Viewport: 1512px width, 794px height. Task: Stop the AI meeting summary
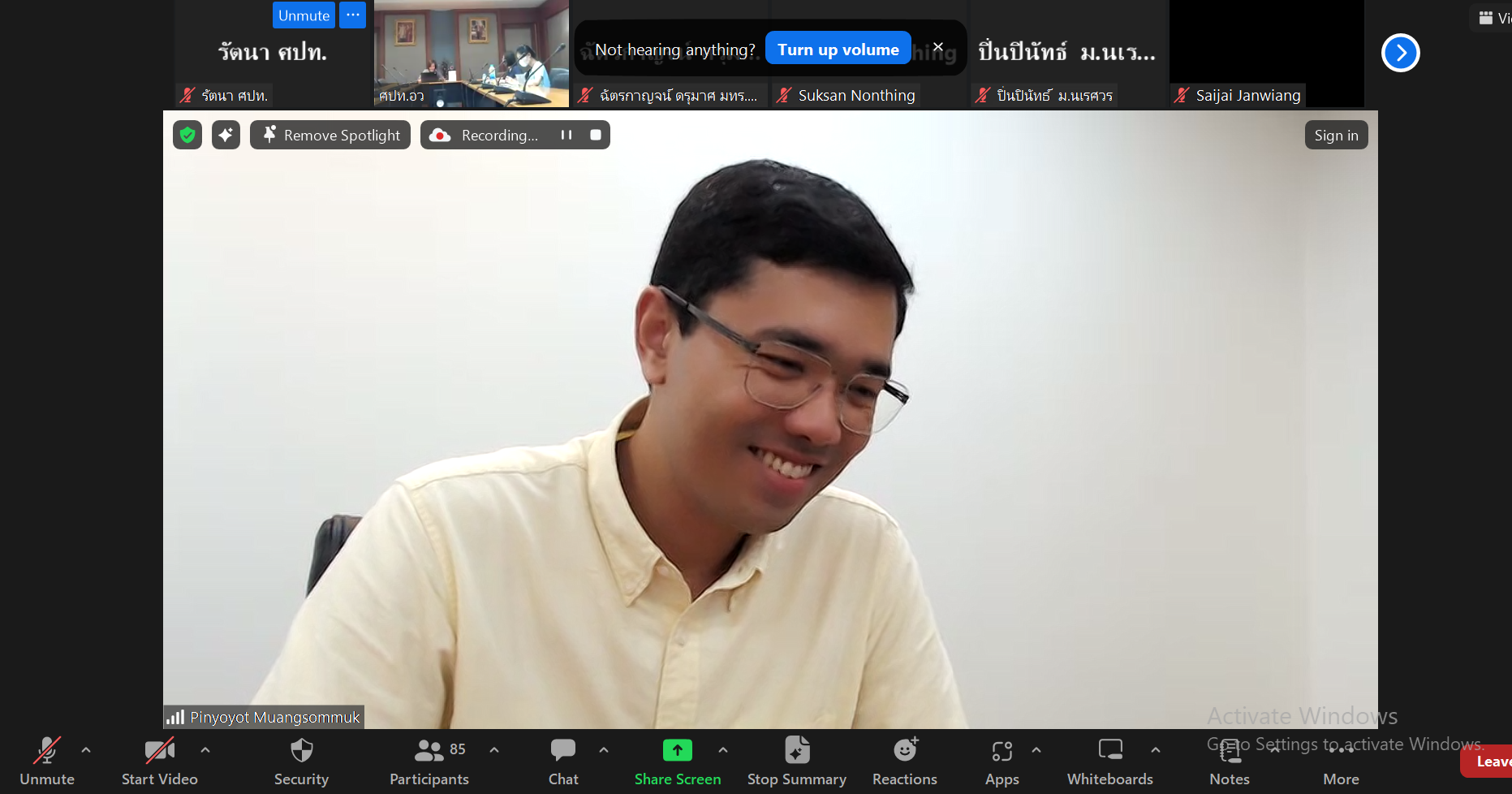click(x=797, y=762)
